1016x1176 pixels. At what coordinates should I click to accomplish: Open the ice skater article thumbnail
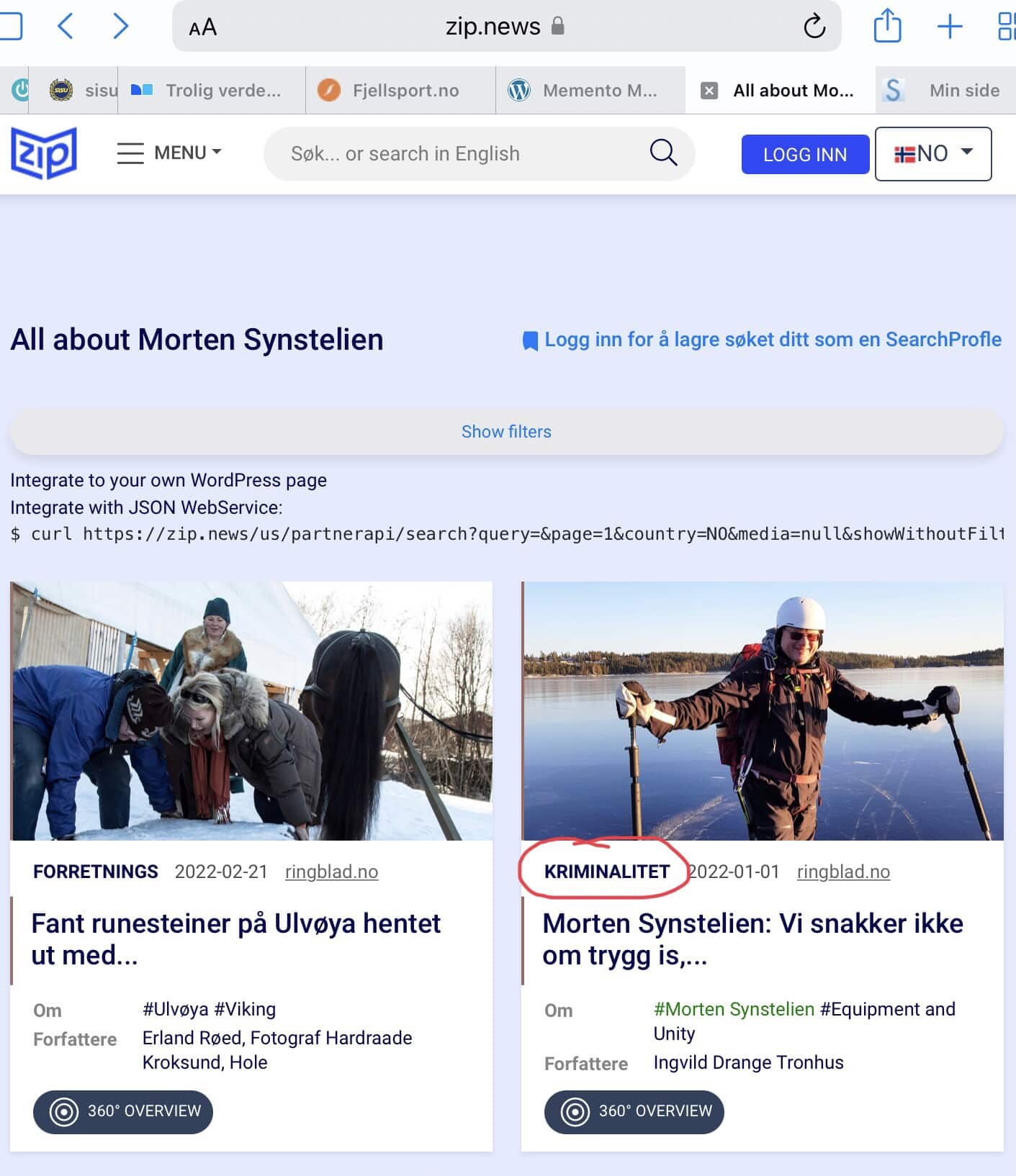[763, 711]
